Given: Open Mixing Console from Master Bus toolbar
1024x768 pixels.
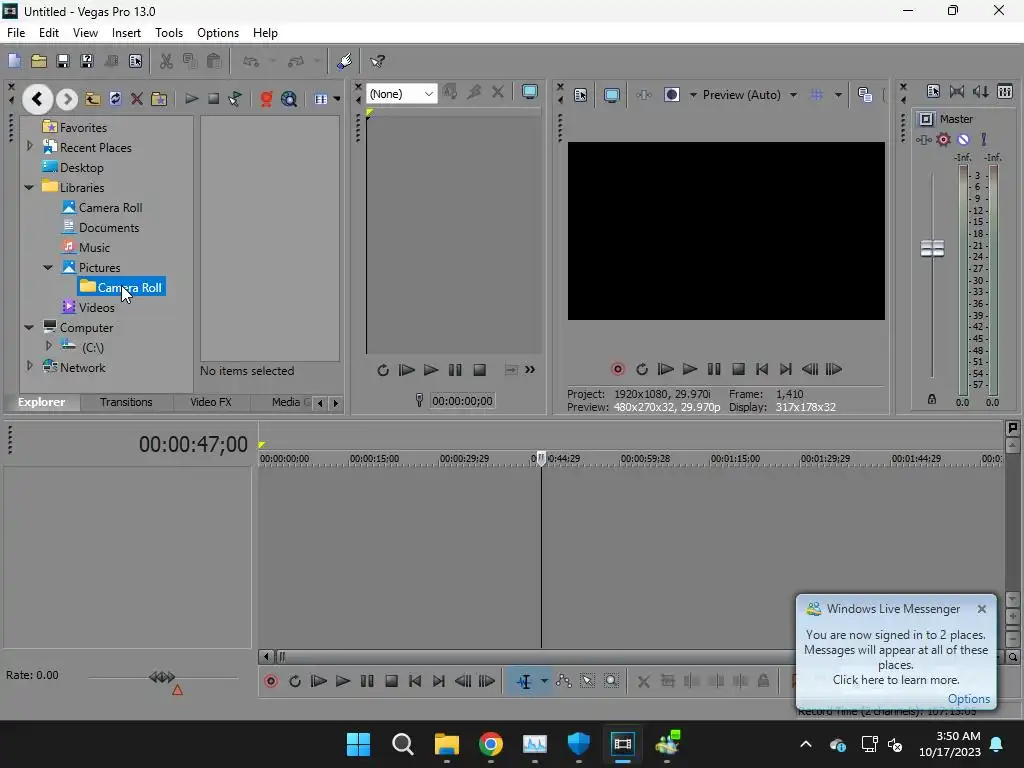Looking at the screenshot, I should click(x=1005, y=91).
